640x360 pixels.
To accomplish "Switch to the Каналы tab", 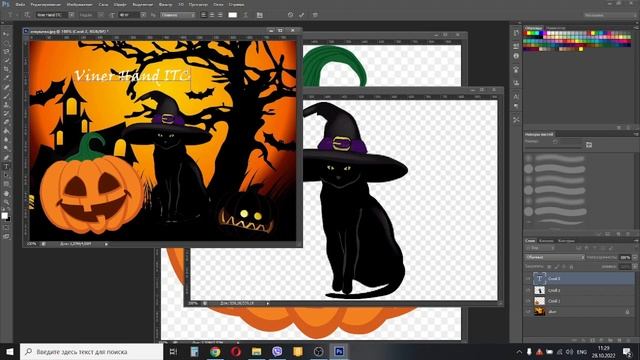I will (x=546, y=241).
